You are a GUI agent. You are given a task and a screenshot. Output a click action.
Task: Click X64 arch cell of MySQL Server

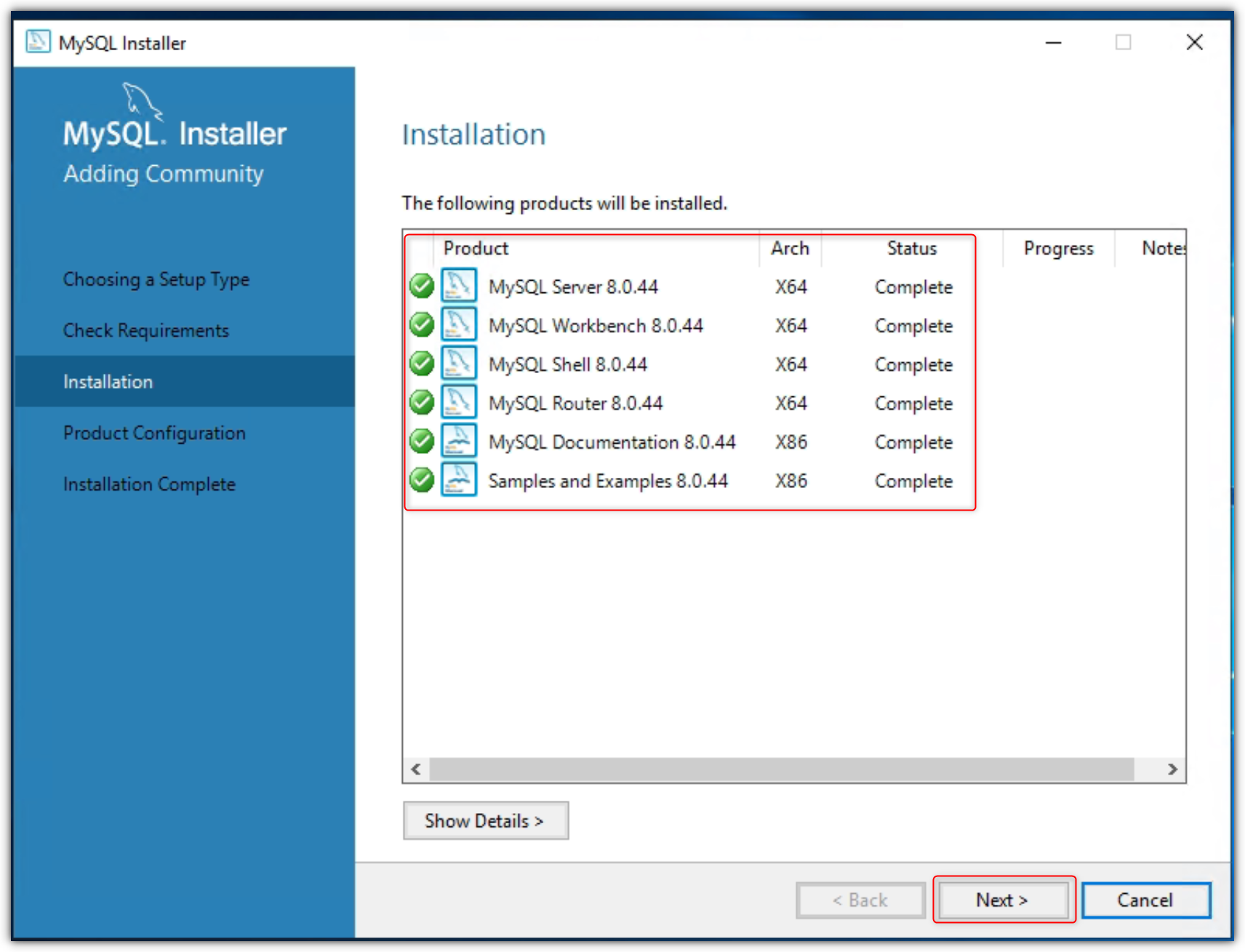pyautogui.click(x=791, y=287)
